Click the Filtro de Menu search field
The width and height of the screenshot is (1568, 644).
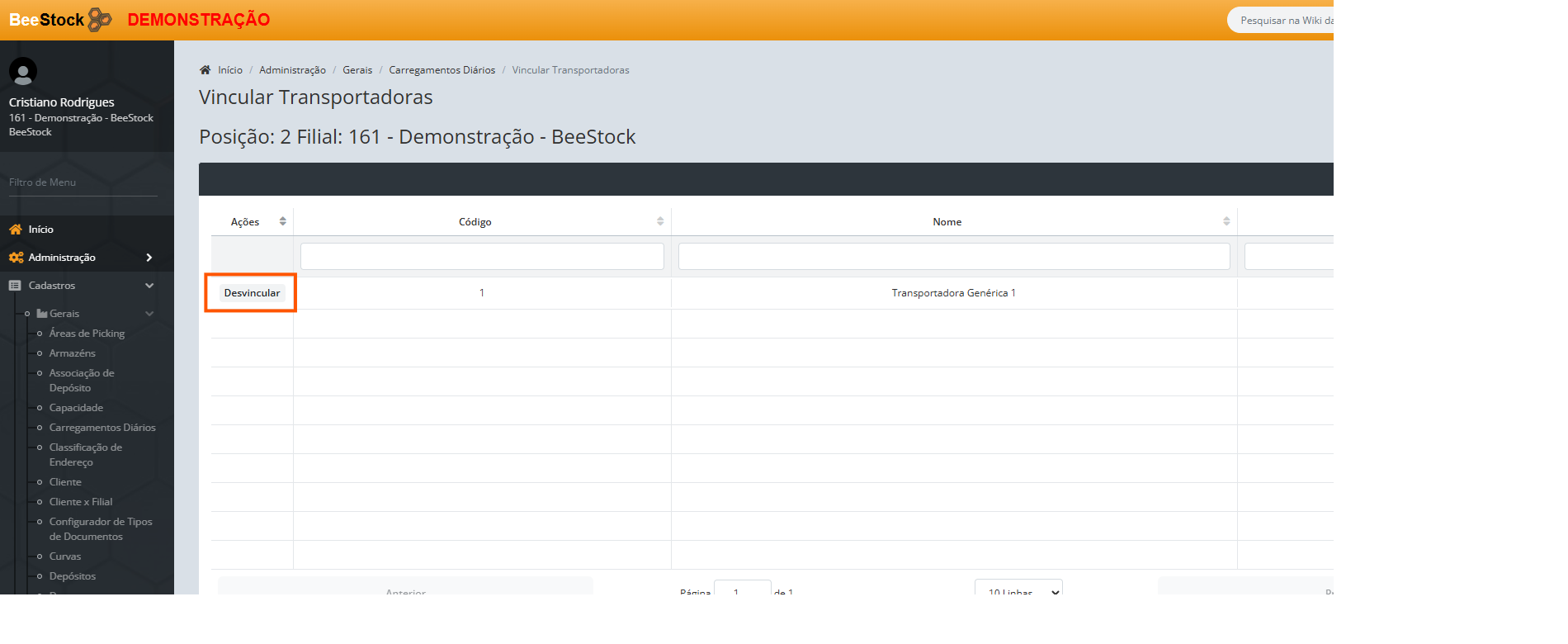click(83, 182)
